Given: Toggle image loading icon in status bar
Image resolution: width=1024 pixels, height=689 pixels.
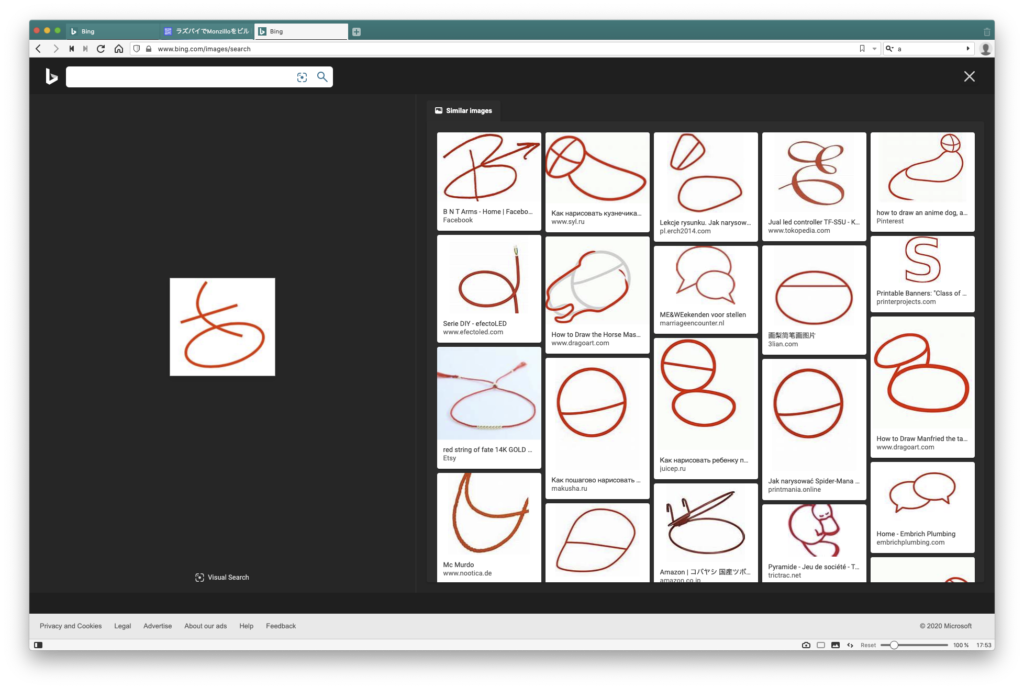Looking at the screenshot, I should (x=835, y=645).
